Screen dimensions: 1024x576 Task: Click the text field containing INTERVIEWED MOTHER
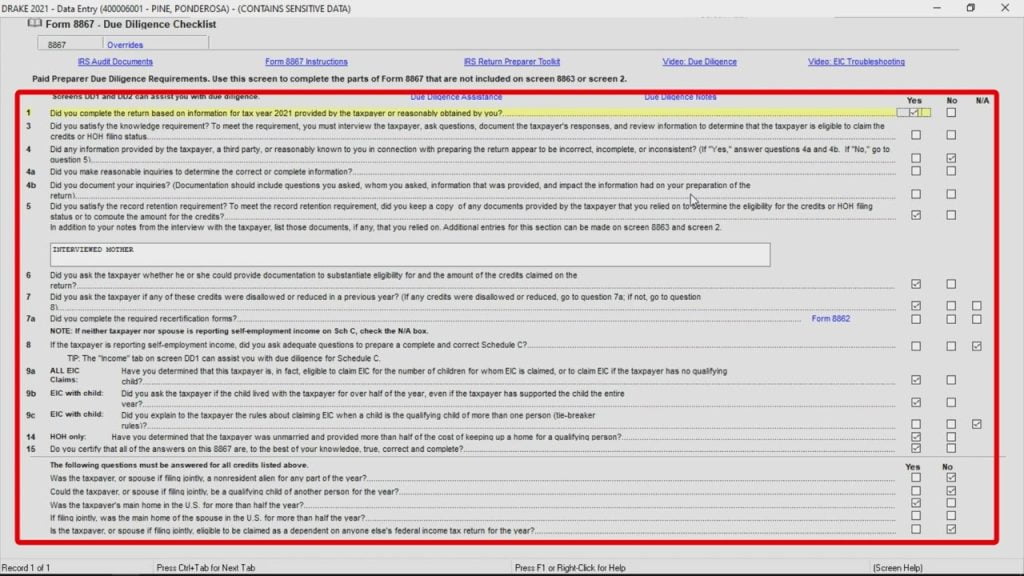410,255
